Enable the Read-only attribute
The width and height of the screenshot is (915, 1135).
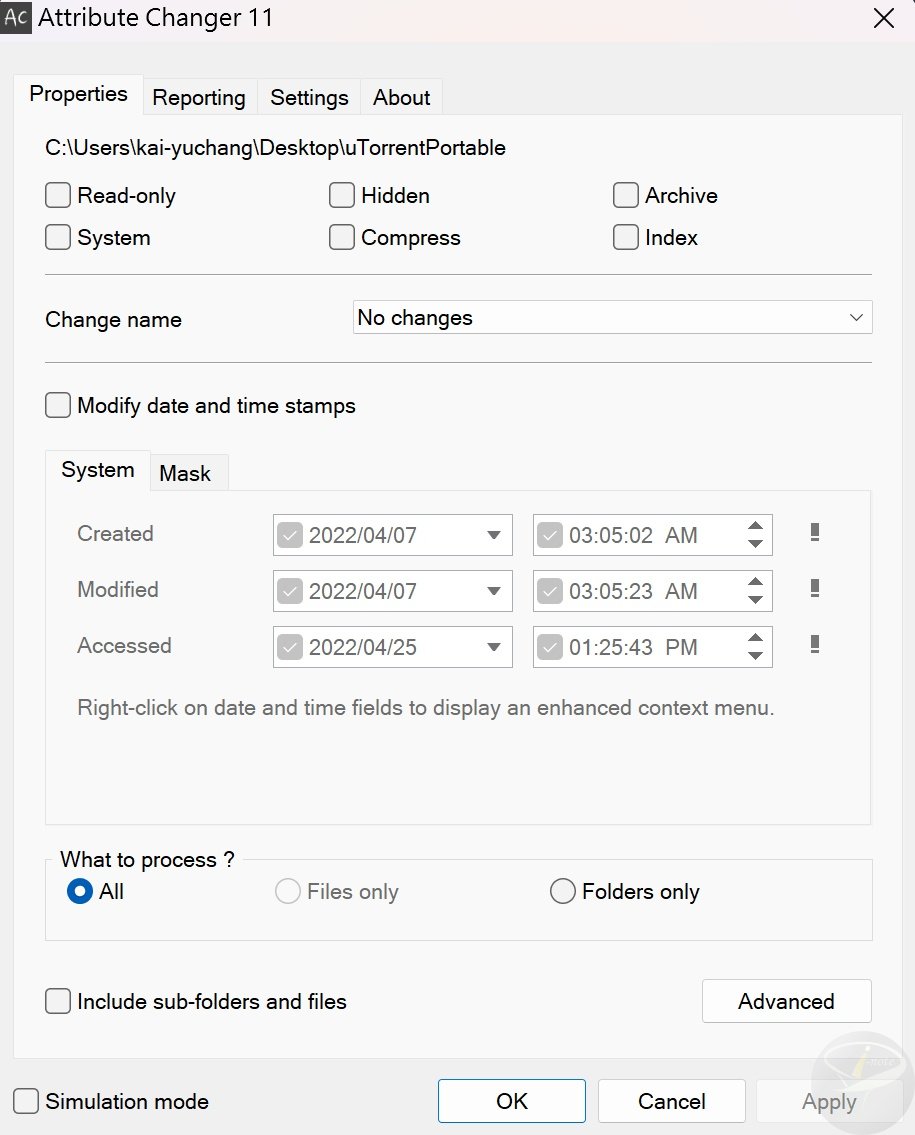coord(57,195)
